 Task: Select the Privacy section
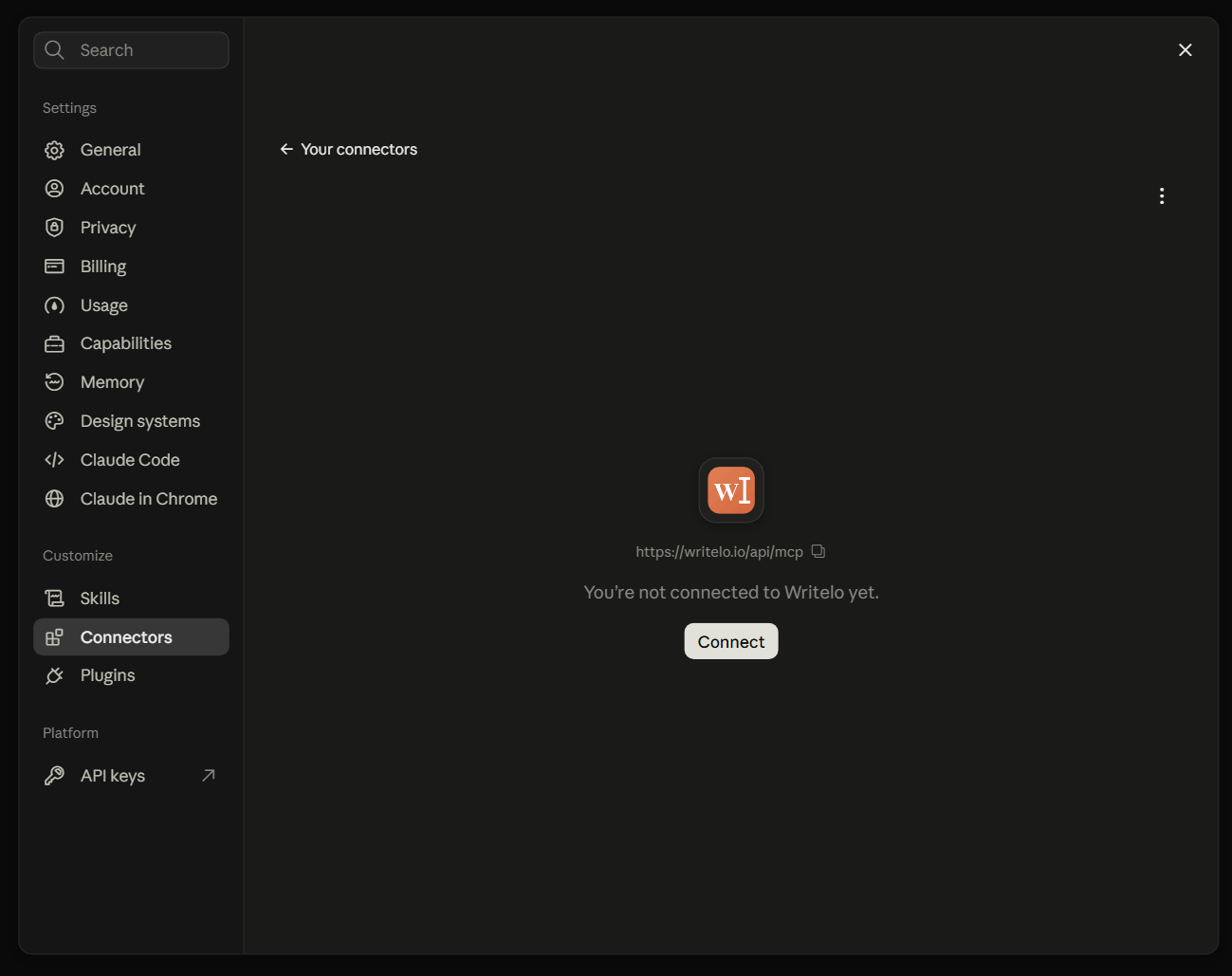131,228
